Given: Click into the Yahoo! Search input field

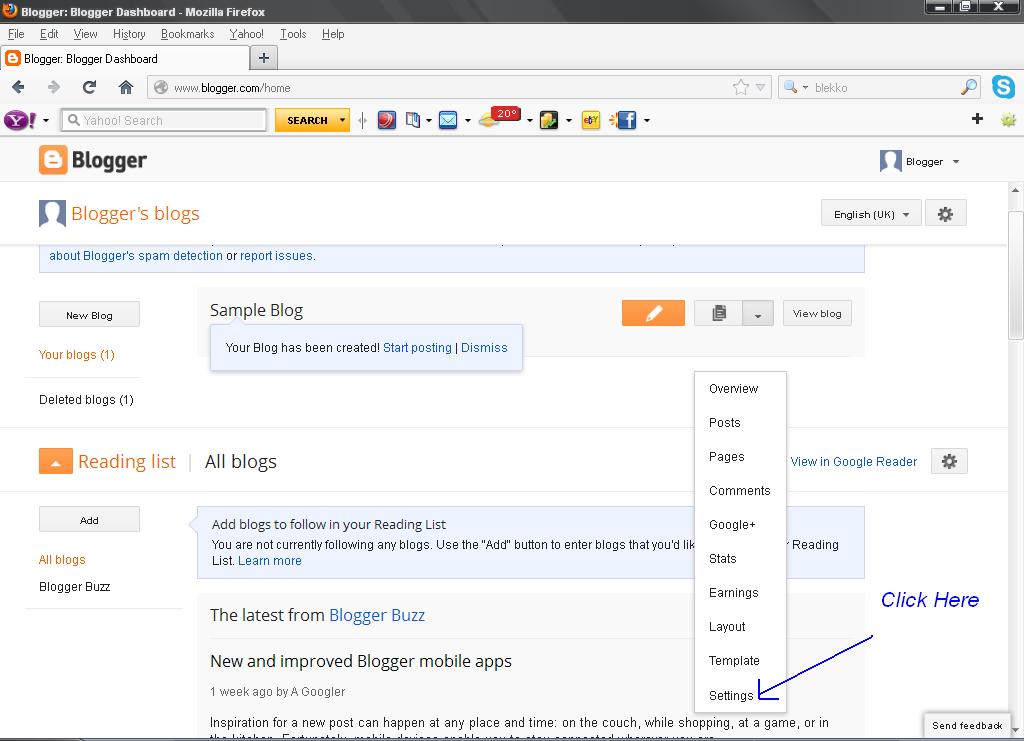Looking at the screenshot, I should tap(164, 120).
